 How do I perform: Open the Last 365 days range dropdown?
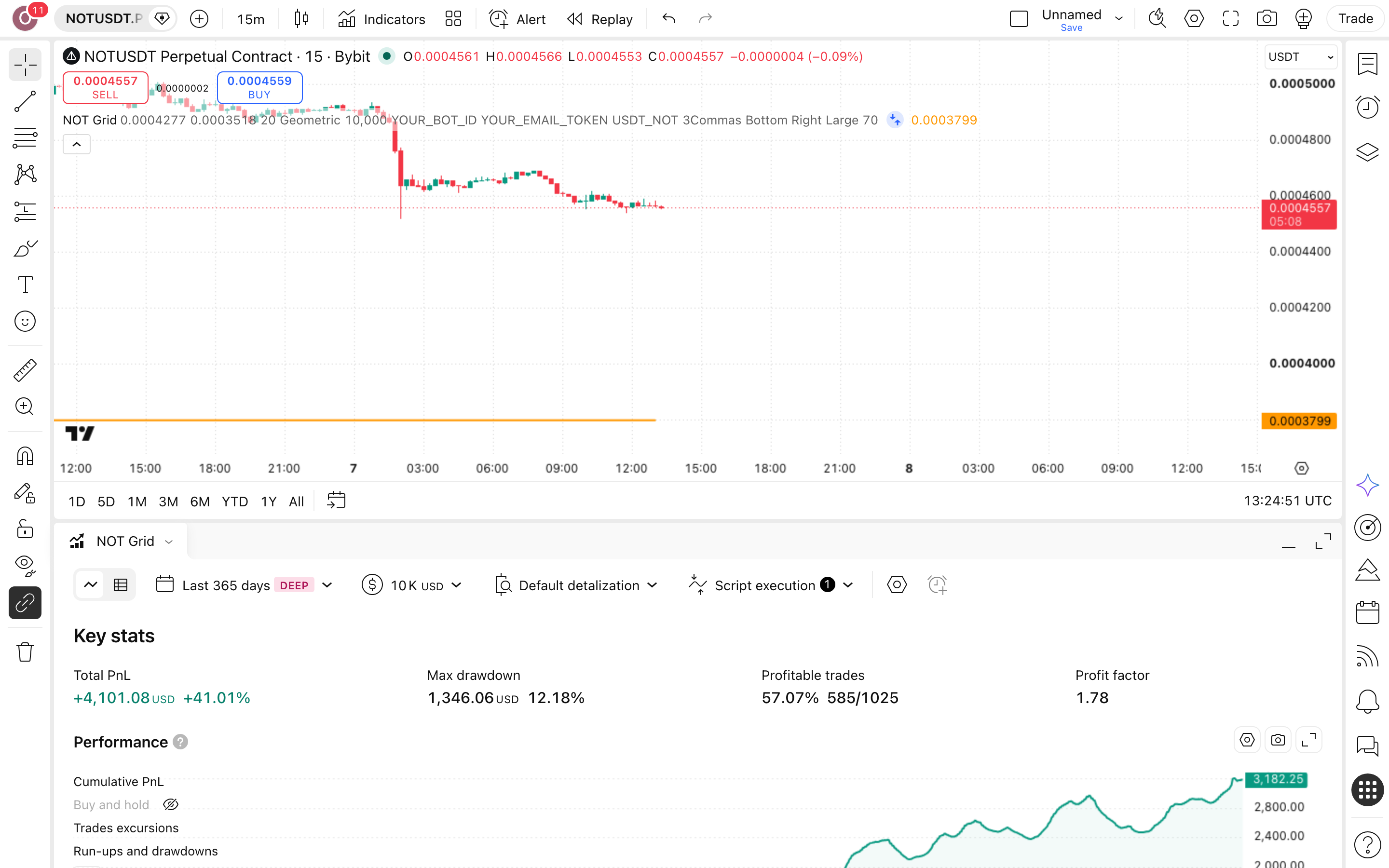244,585
